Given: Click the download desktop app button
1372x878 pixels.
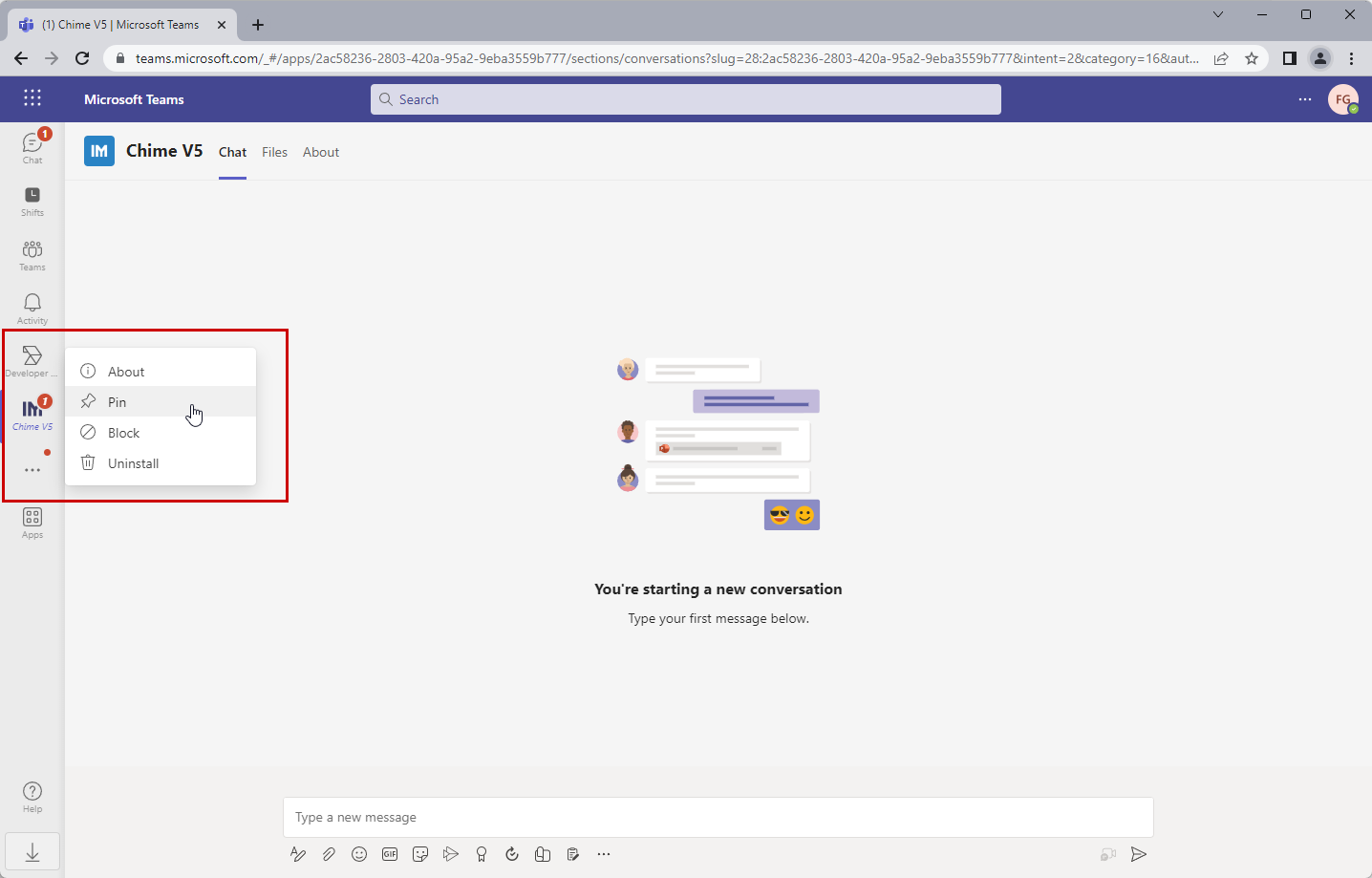Looking at the screenshot, I should coord(32,852).
